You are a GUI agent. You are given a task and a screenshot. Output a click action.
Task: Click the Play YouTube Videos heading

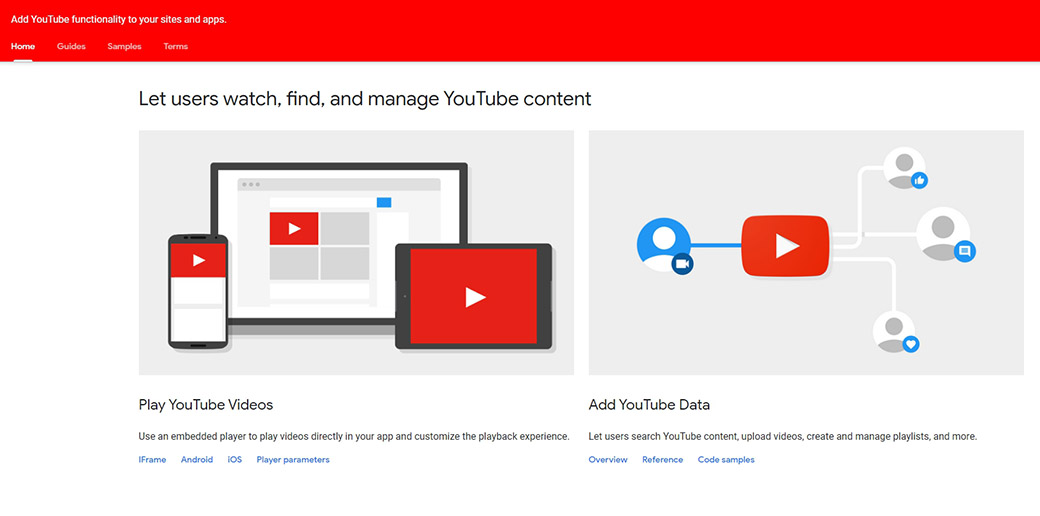(x=206, y=405)
